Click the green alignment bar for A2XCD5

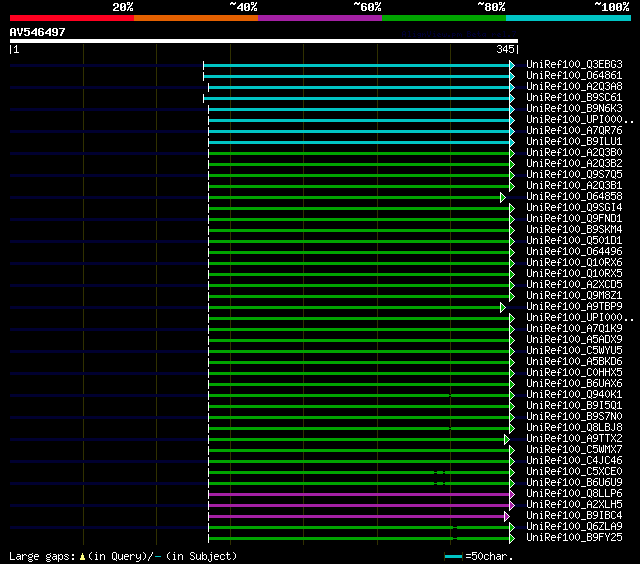pos(360,285)
